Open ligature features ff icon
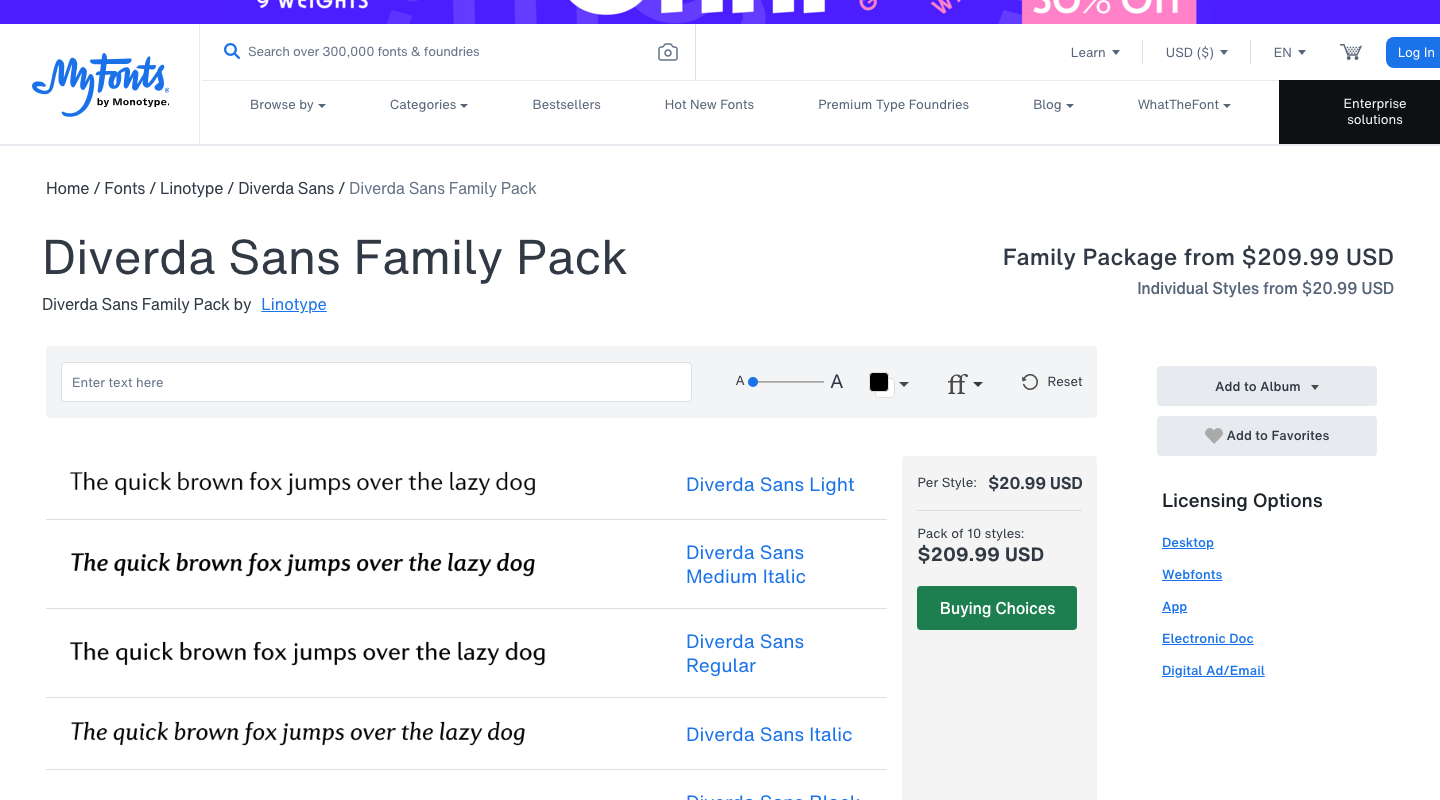Image resolution: width=1440 pixels, height=800 pixels. pyautogui.click(x=964, y=383)
